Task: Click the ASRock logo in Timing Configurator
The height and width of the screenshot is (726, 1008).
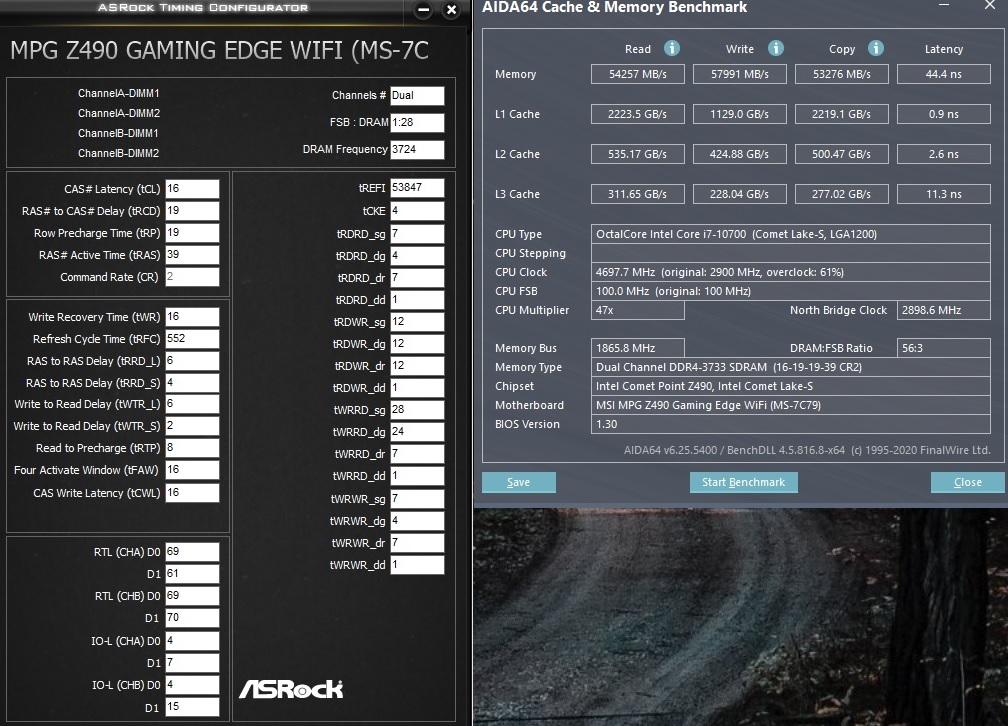Action: [291, 689]
